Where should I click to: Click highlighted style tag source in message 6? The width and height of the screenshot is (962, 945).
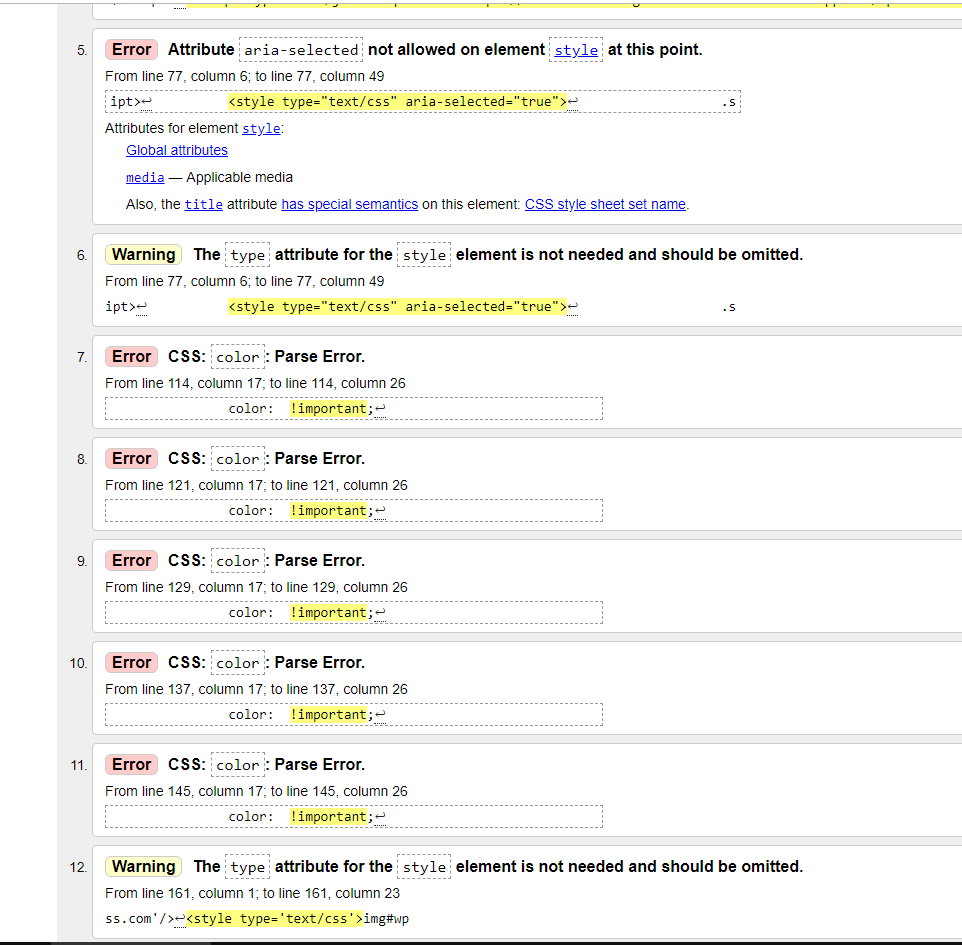coord(397,307)
